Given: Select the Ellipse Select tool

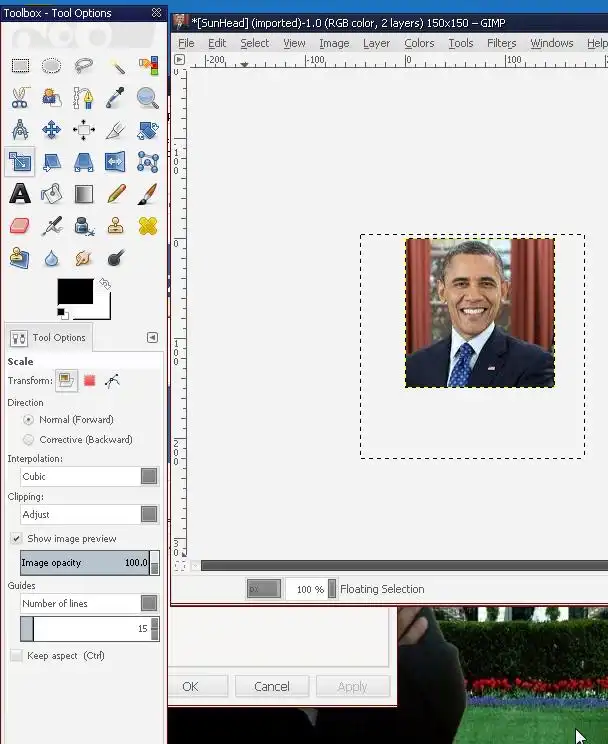Looking at the screenshot, I should [52, 65].
